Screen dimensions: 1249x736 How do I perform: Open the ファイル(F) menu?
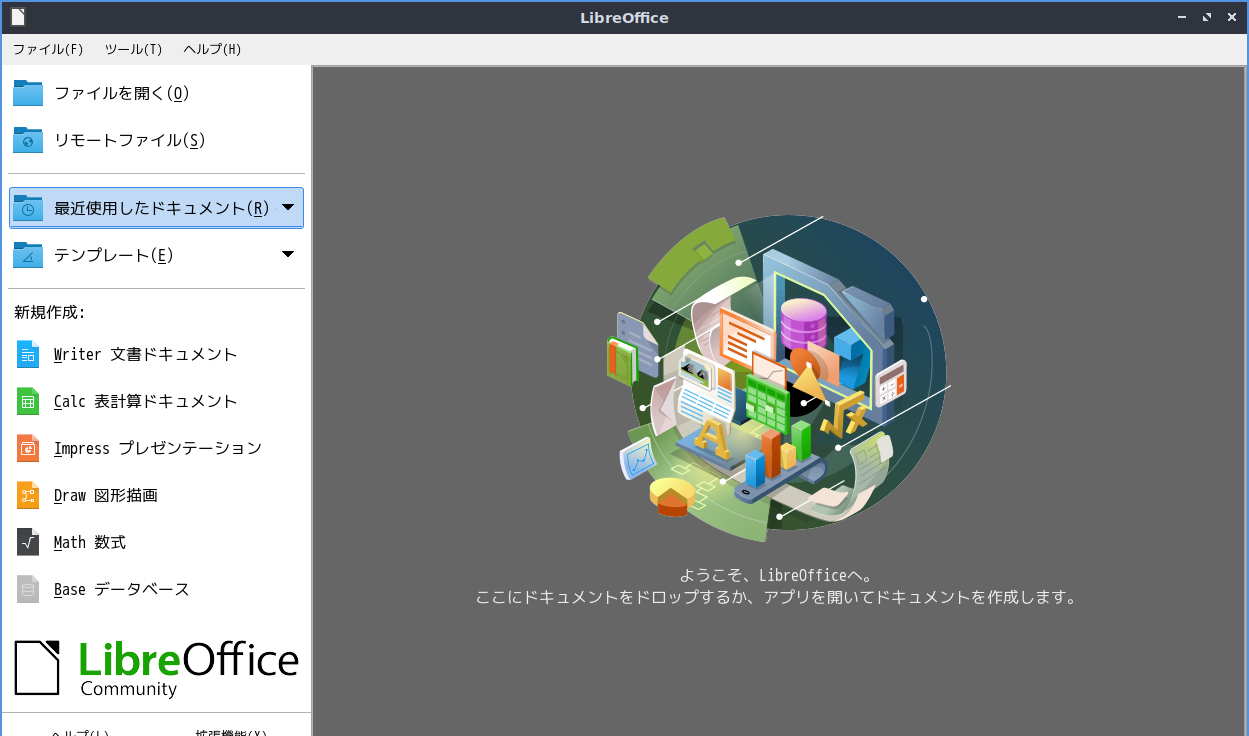click(48, 49)
